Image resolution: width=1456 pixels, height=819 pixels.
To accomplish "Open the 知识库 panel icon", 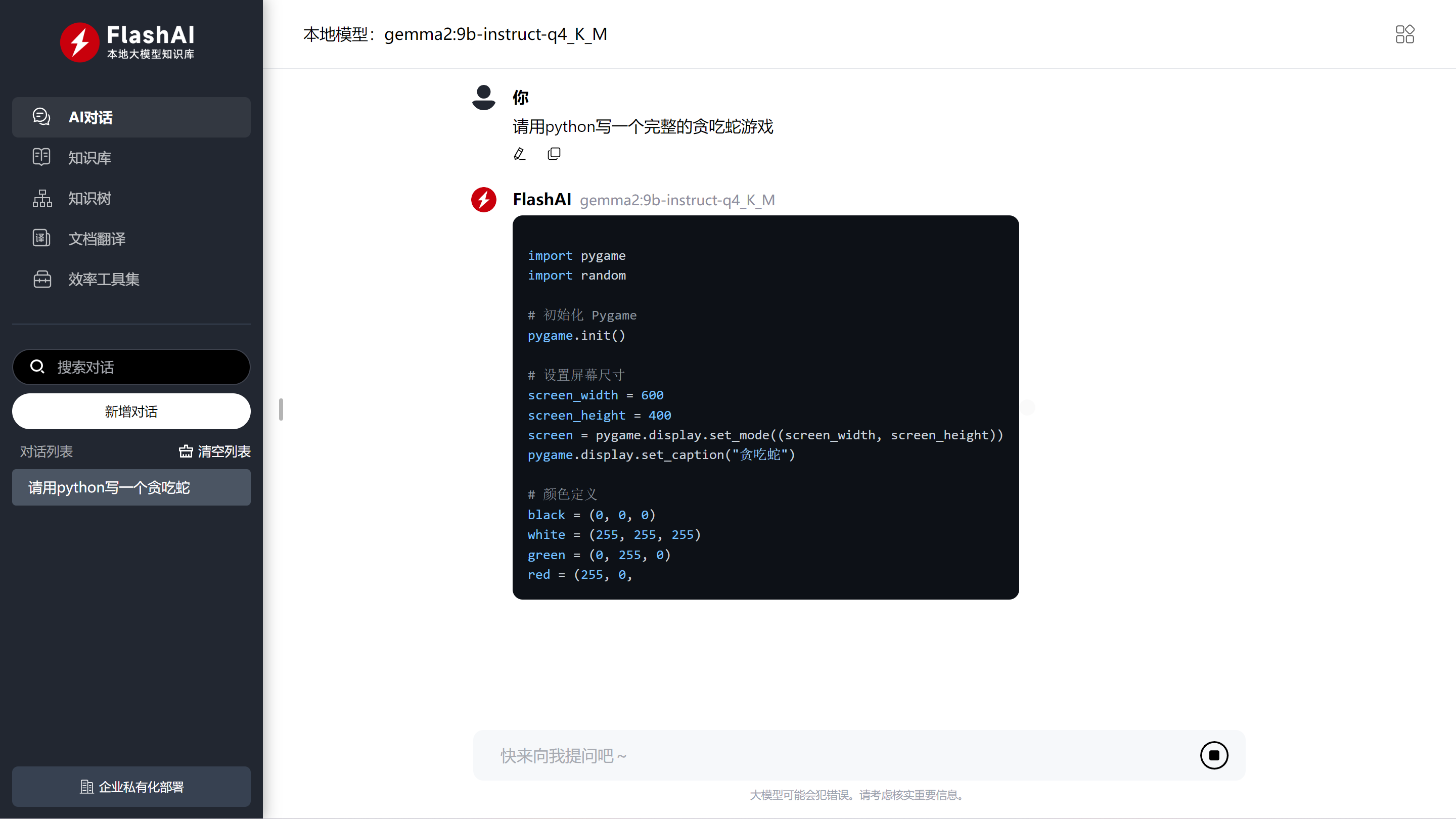I will tap(41, 157).
